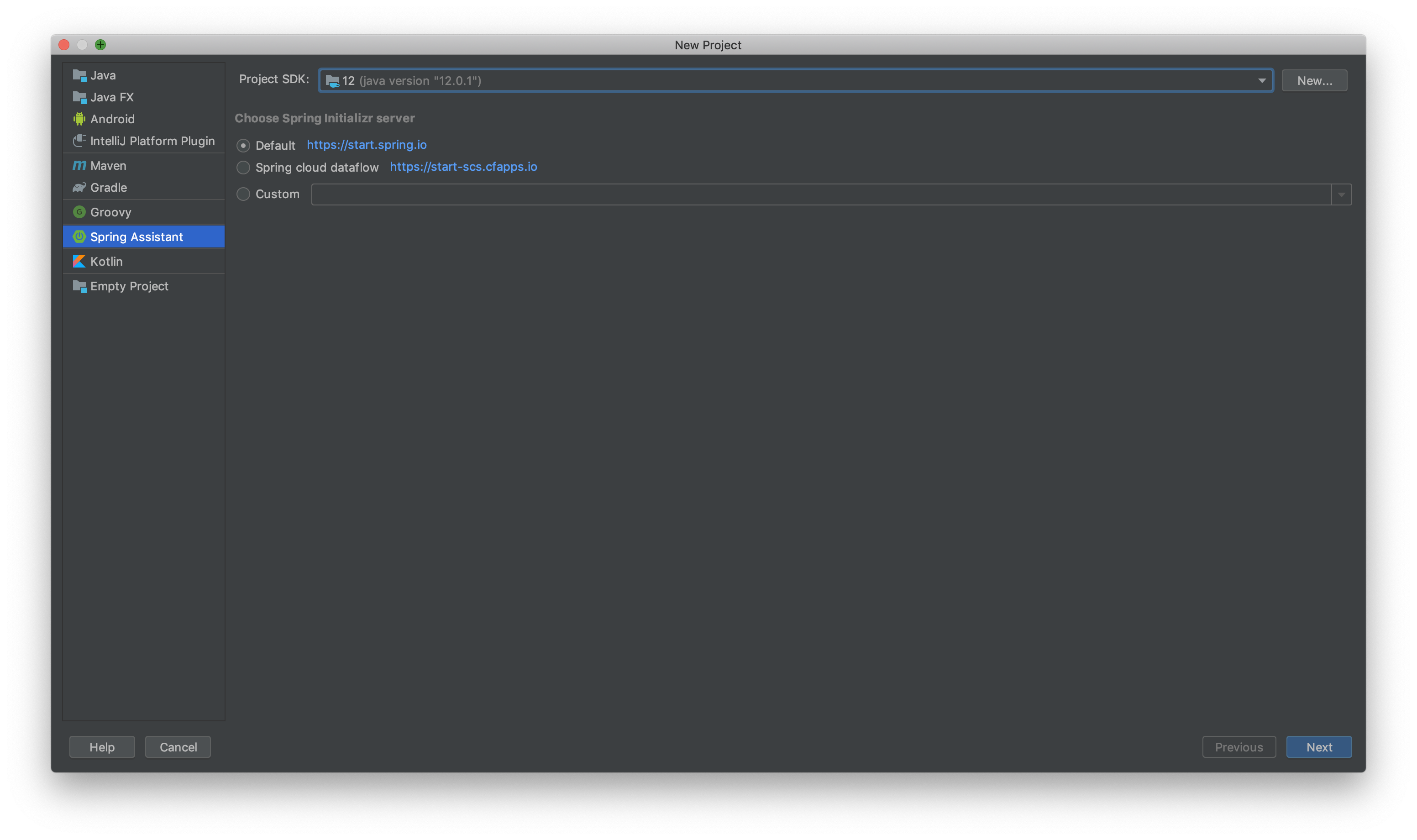Open the https://start-scs.cfapps.io link
The image size is (1417, 840).
pyautogui.click(x=464, y=166)
